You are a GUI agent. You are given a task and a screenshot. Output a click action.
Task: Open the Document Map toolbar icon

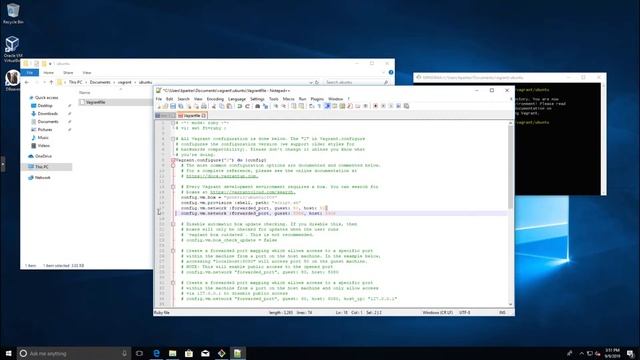[342, 106]
